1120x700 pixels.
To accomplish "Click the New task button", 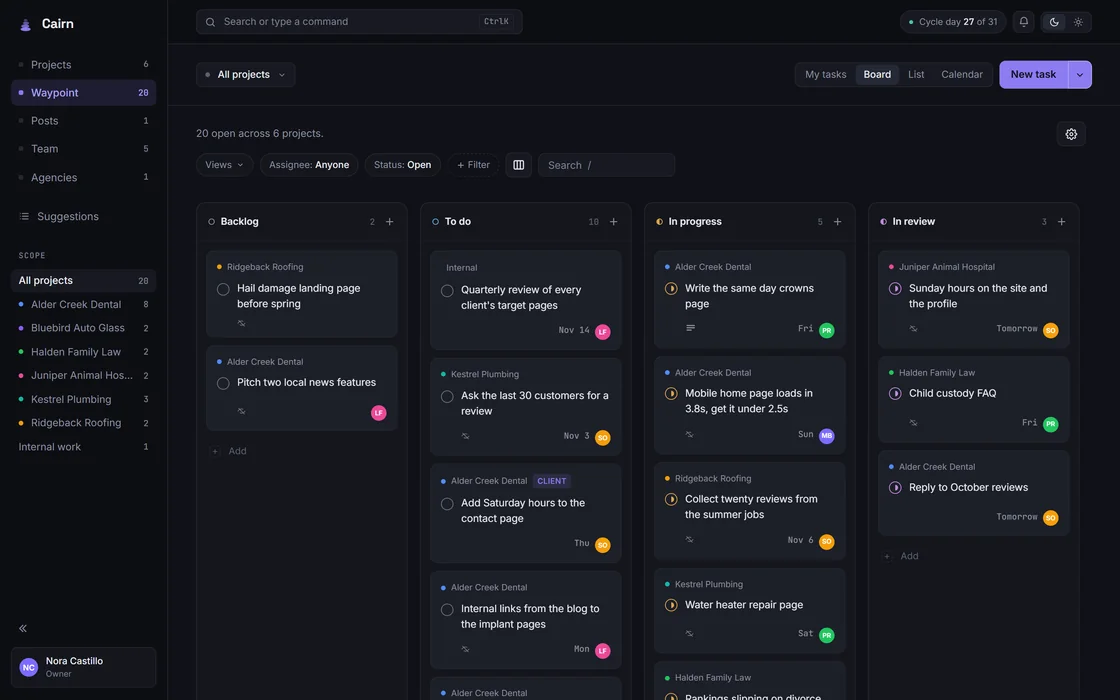I will click(1034, 75).
